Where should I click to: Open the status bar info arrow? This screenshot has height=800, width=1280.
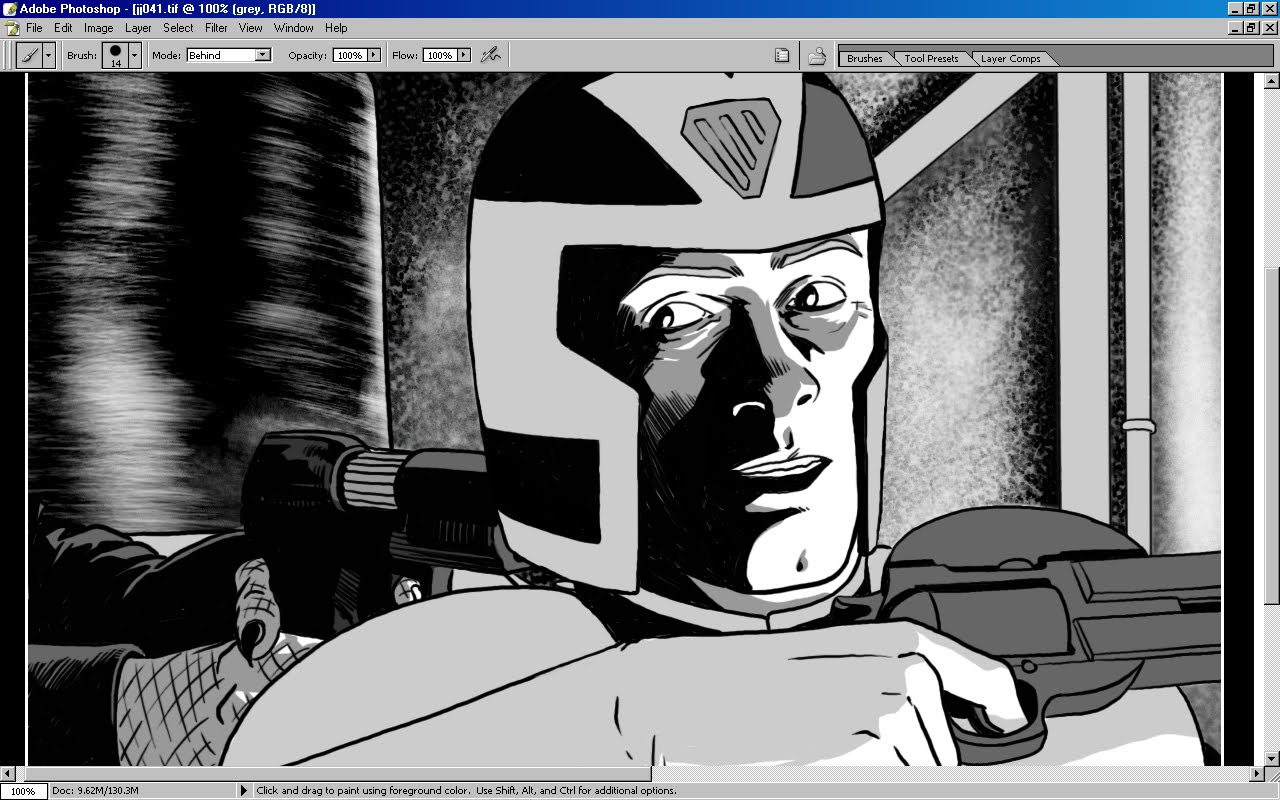tap(244, 791)
